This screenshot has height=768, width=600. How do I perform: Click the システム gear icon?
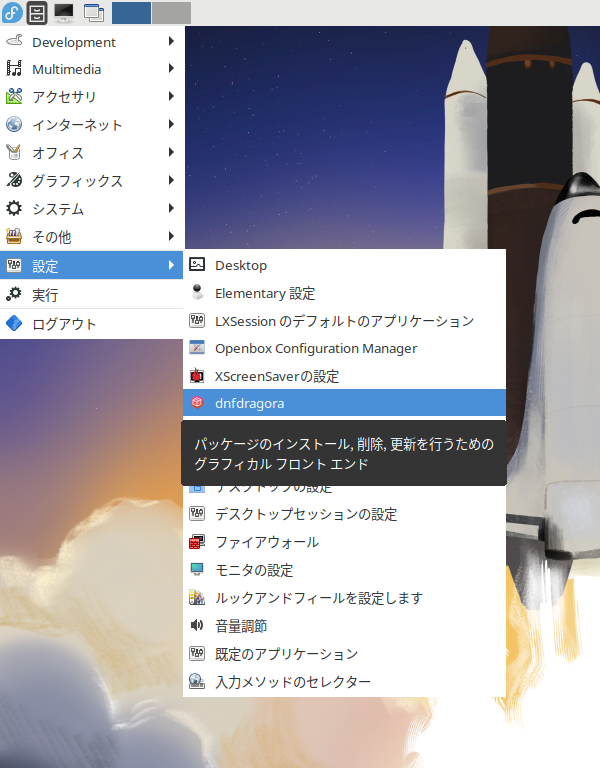[x=14, y=208]
